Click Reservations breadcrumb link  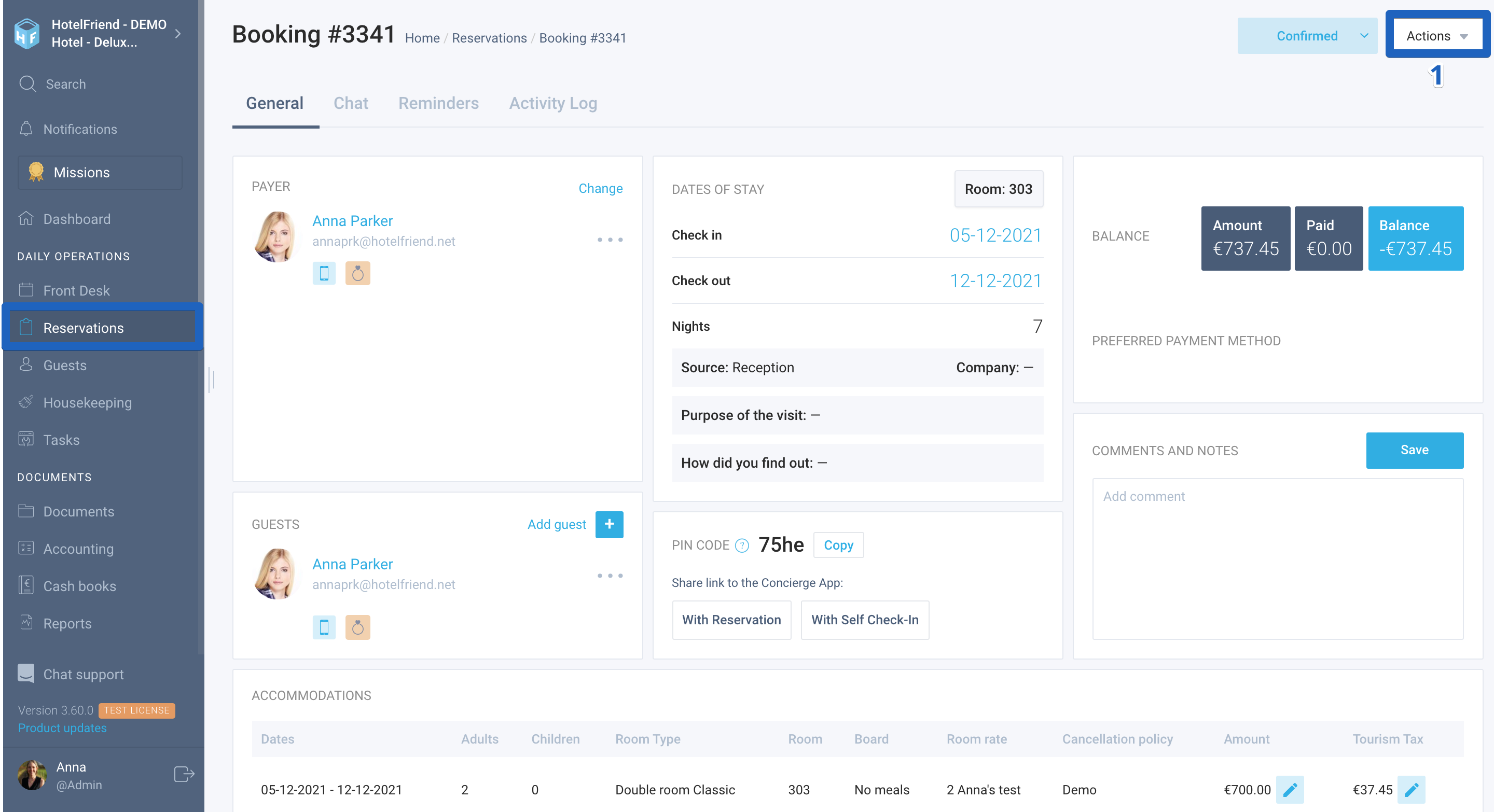coord(490,38)
